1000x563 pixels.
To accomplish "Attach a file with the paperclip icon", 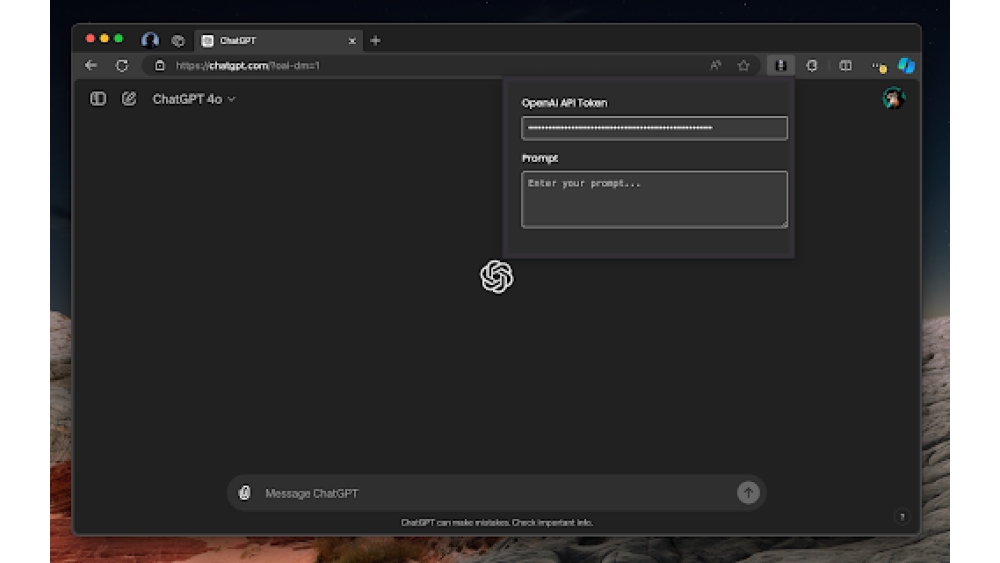I will [244, 493].
